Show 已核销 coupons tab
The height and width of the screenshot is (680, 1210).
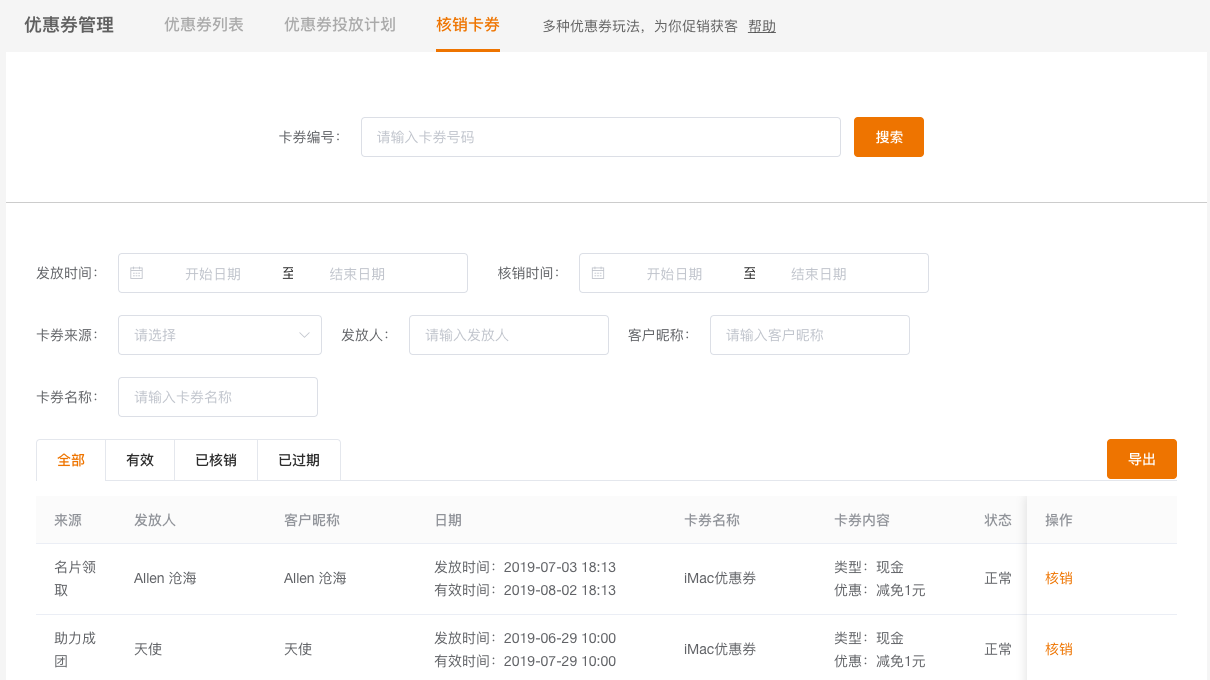[x=216, y=460]
